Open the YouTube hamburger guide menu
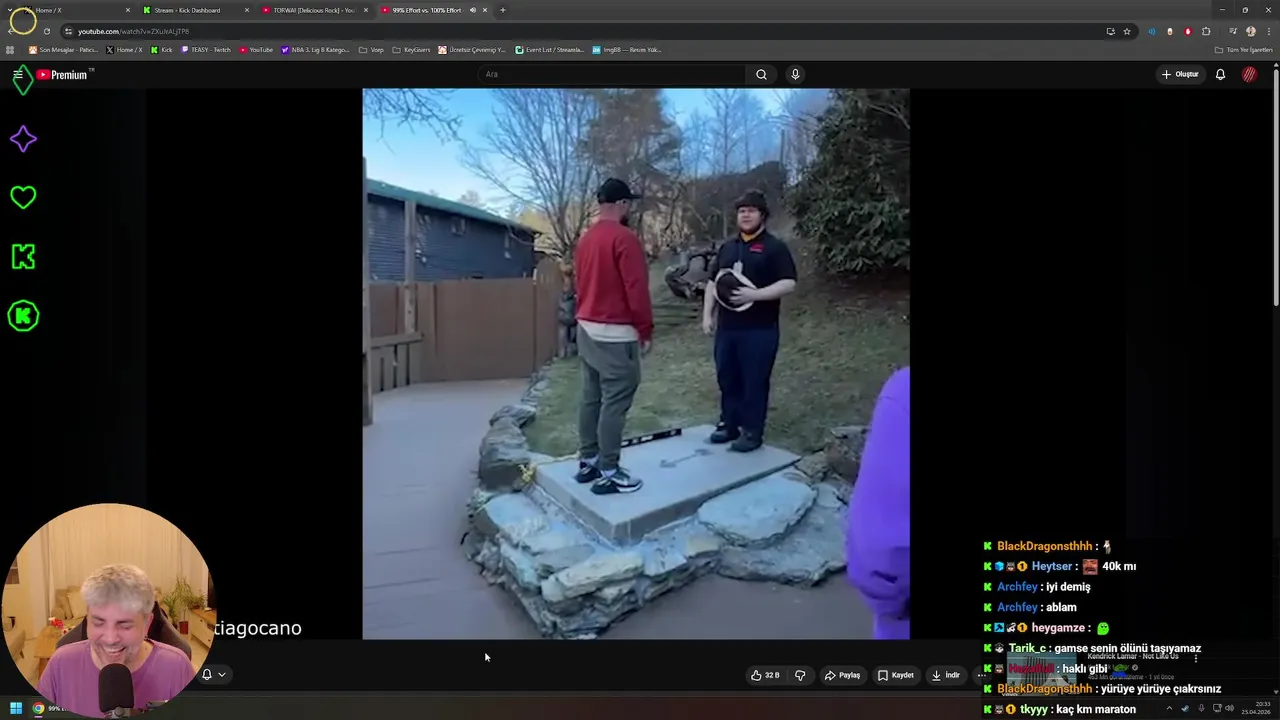 click(x=17, y=75)
